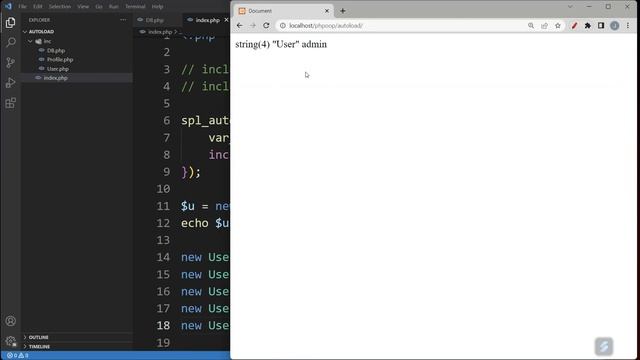Image resolution: width=640 pixels, height=360 pixels.
Task: Click the index.php breadcrumb item
Action: (x=160, y=32)
